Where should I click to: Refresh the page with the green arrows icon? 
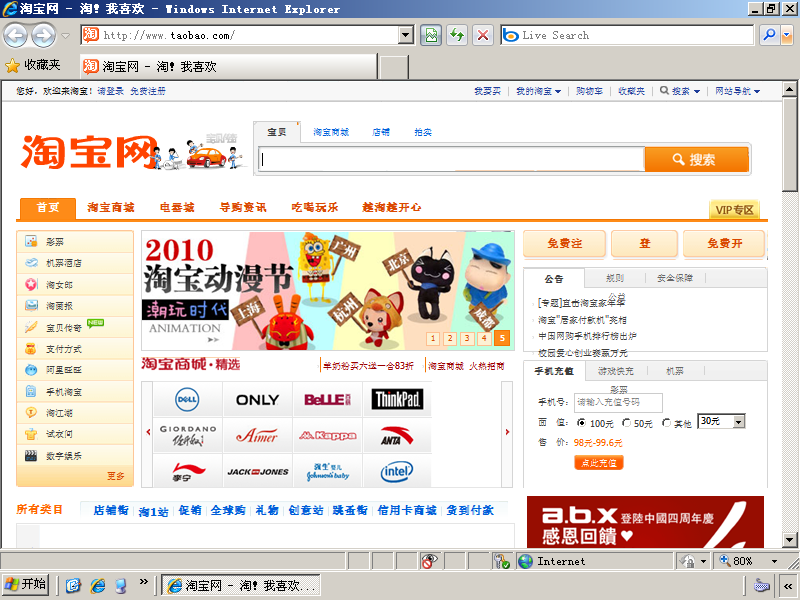[457, 35]
